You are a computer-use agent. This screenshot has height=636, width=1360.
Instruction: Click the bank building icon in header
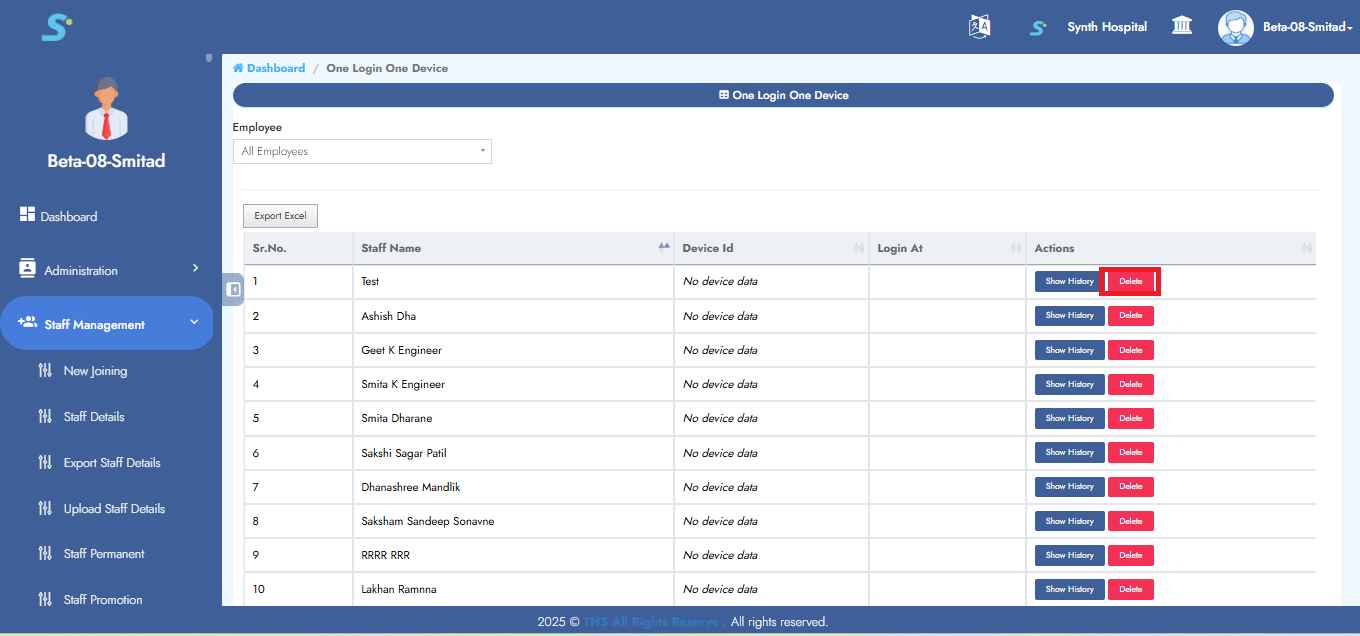[1182, 26]
